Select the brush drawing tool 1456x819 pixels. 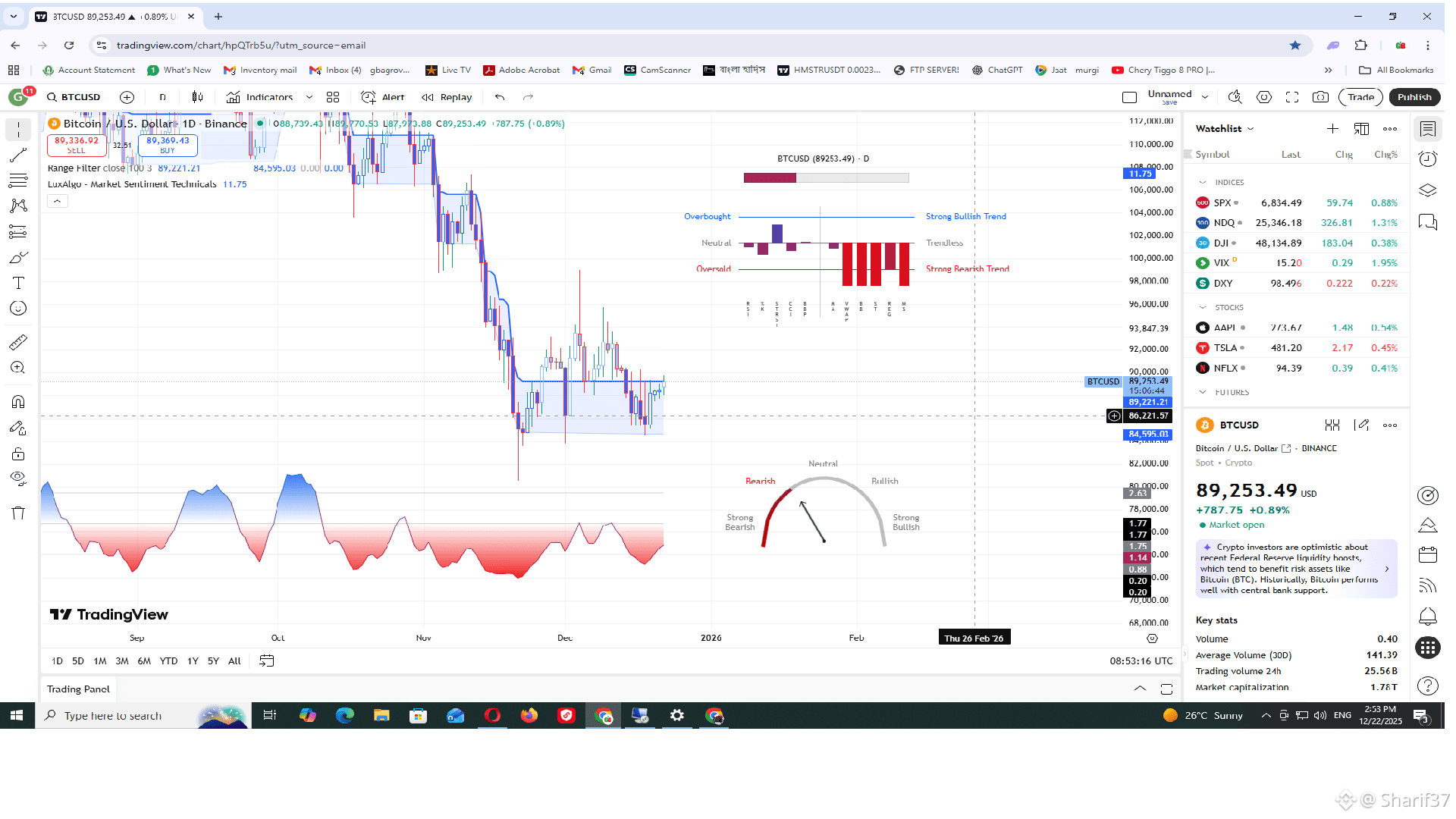pyautogui.click(x=18, y=257)
